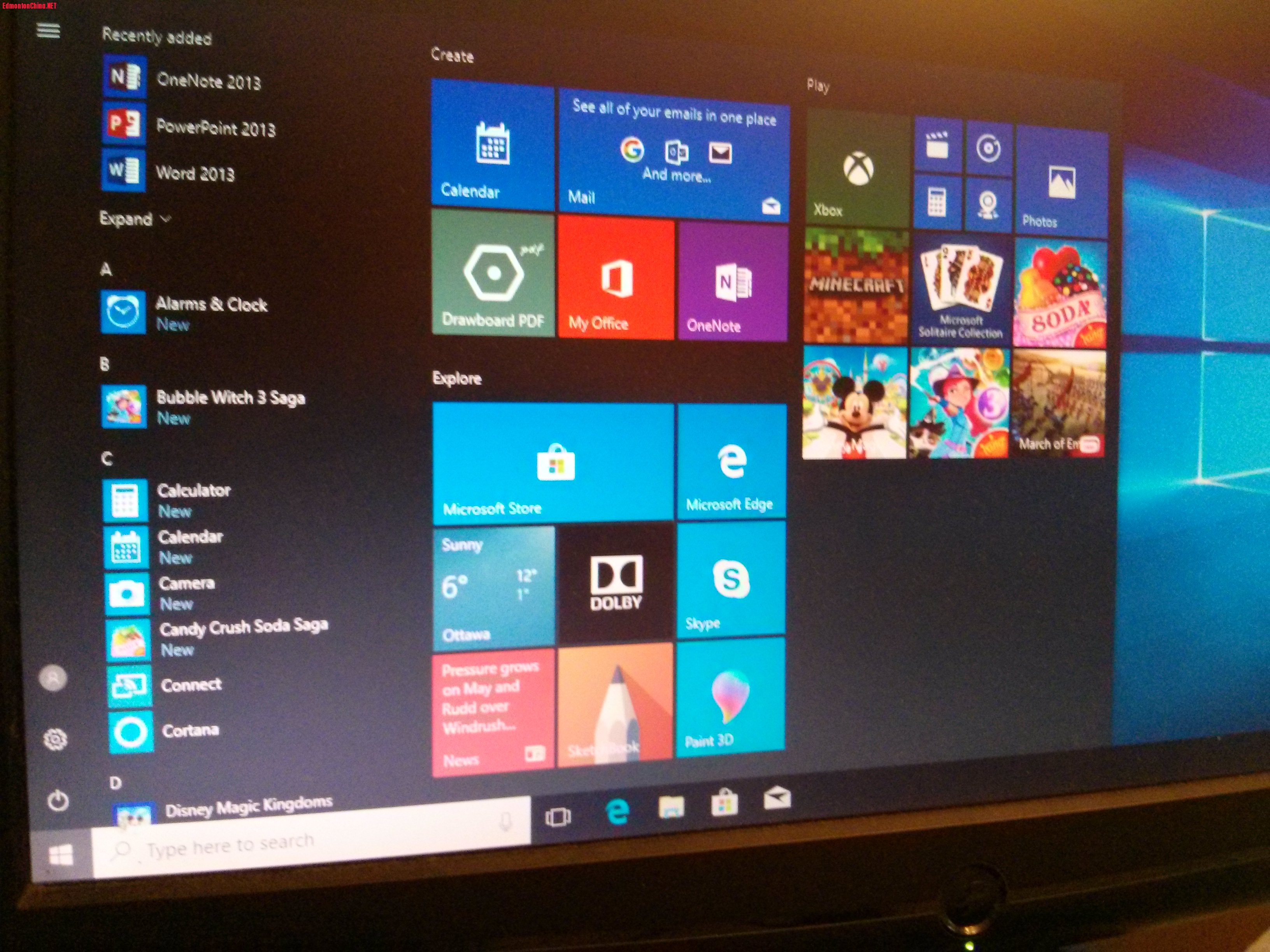
Task: Click letter D section header
Action: point(116,783)
